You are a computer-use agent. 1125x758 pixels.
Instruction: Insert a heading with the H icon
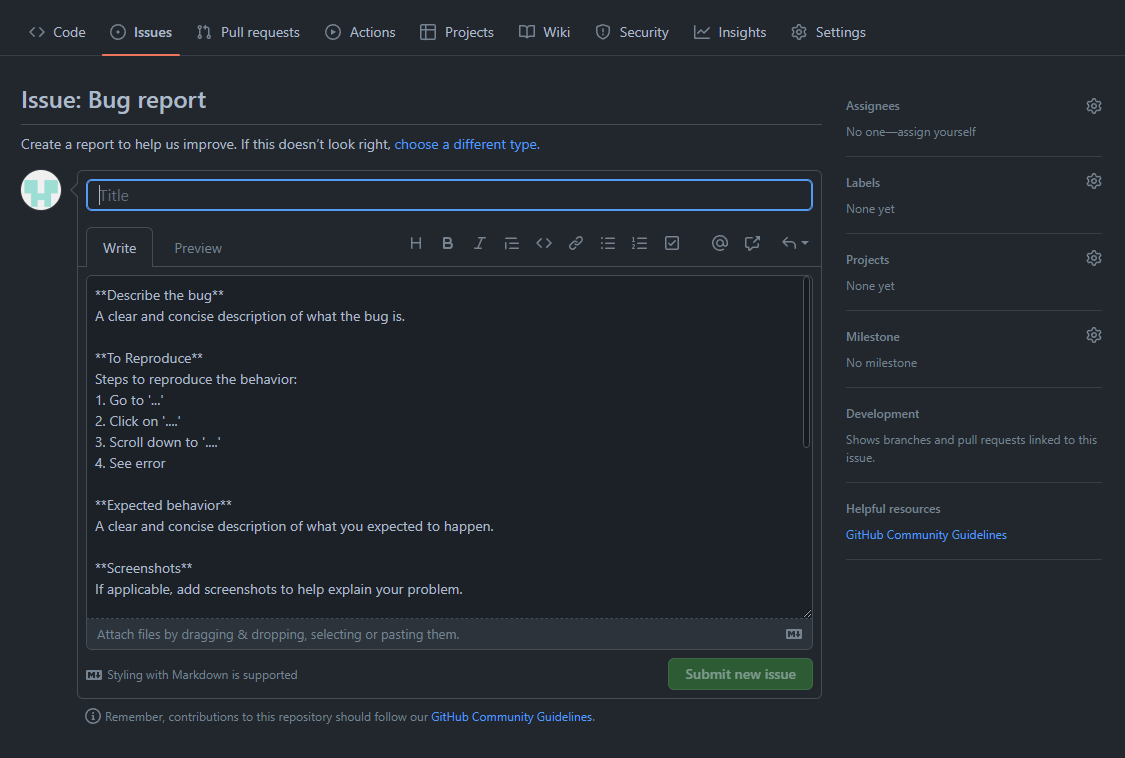click(x=415, y=243)
